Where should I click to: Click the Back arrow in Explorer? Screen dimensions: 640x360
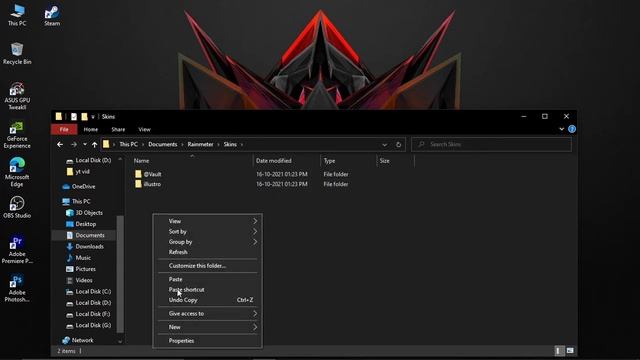pyautogui.click(x=60, y=144)
